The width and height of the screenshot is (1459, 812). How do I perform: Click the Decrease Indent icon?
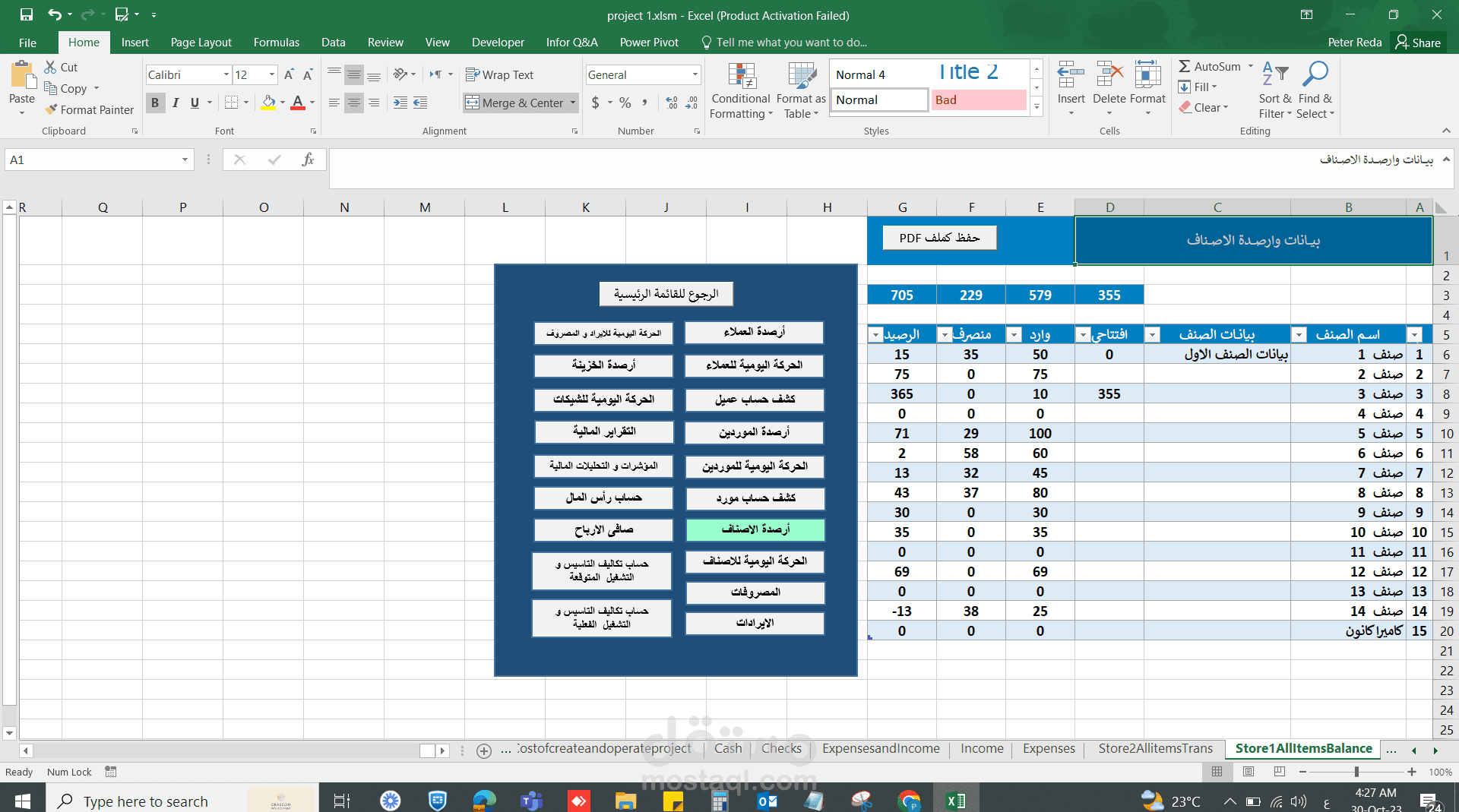pyautogui.click(x=400, y=103)
